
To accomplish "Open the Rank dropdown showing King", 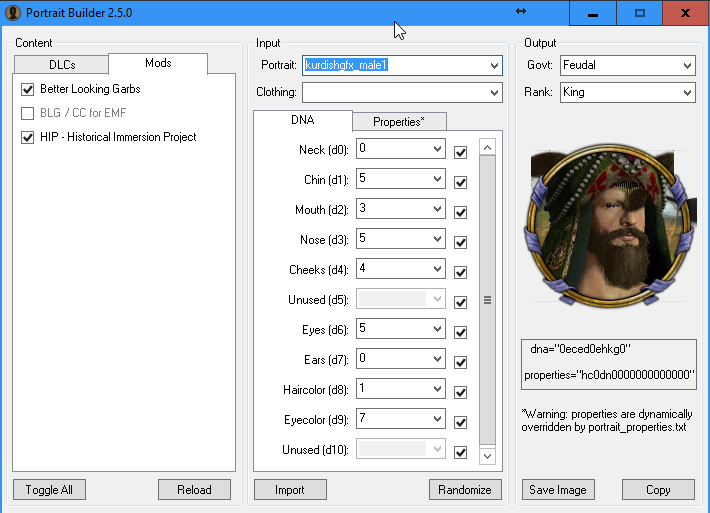I will pyautogui.click(x=687, y=93).
